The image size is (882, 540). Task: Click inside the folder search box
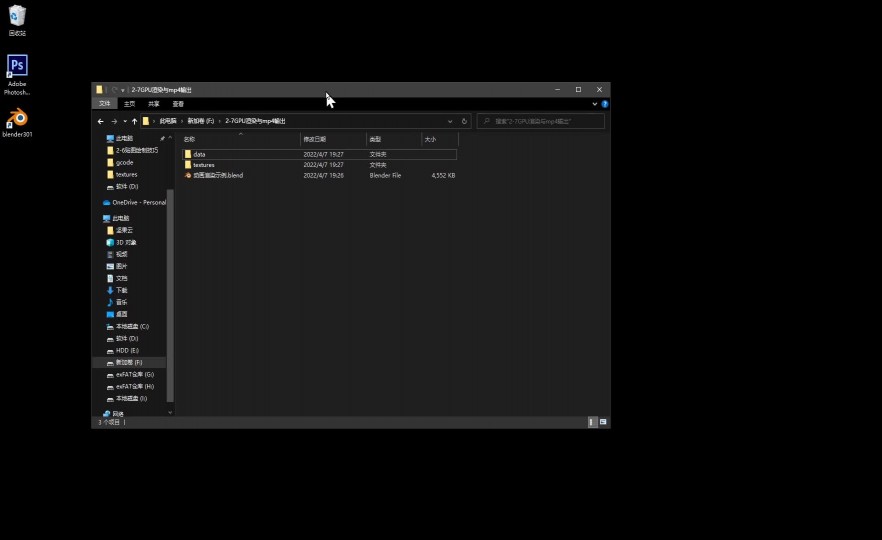[x=541, y=122]
